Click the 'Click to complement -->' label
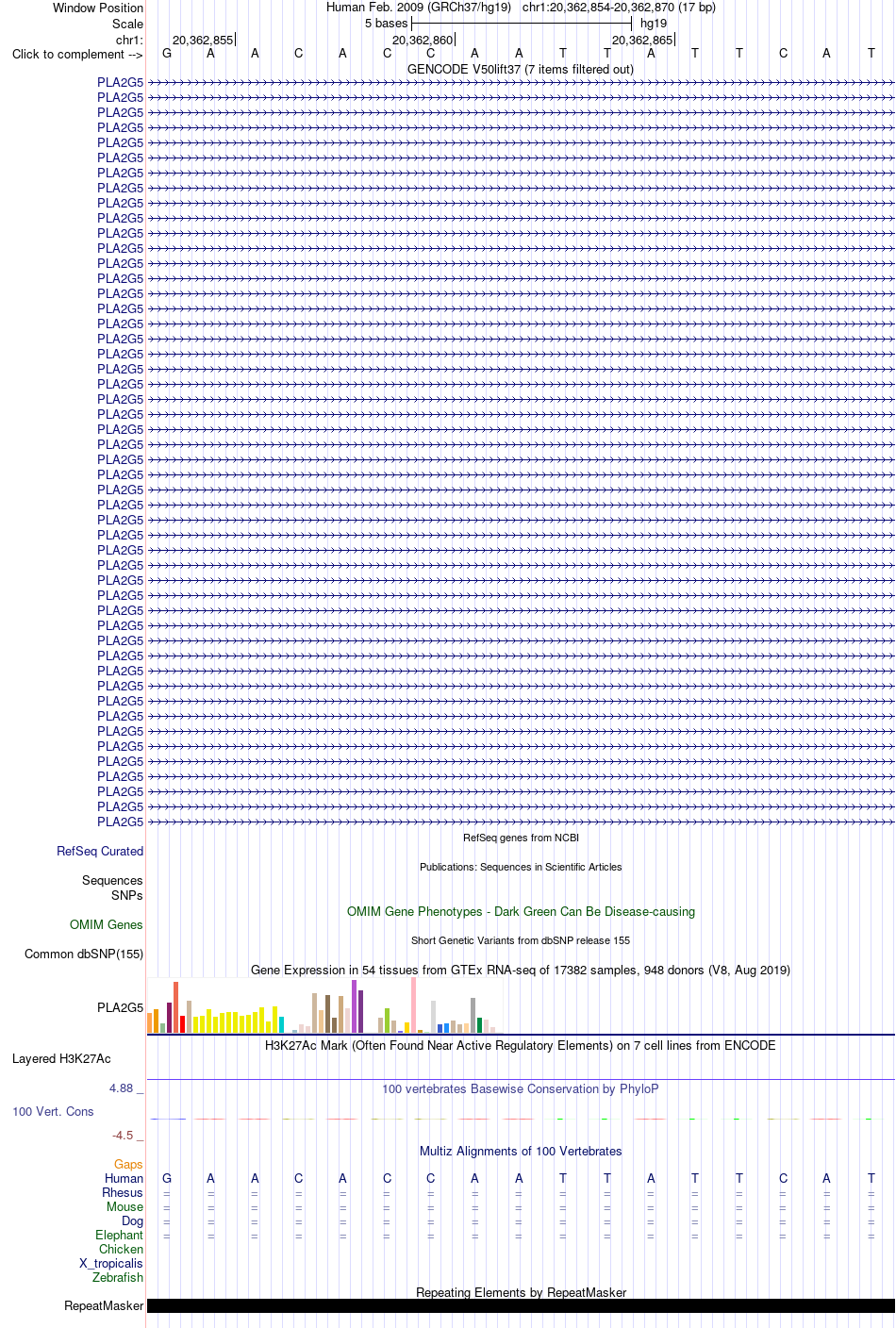 click(77, 54)
